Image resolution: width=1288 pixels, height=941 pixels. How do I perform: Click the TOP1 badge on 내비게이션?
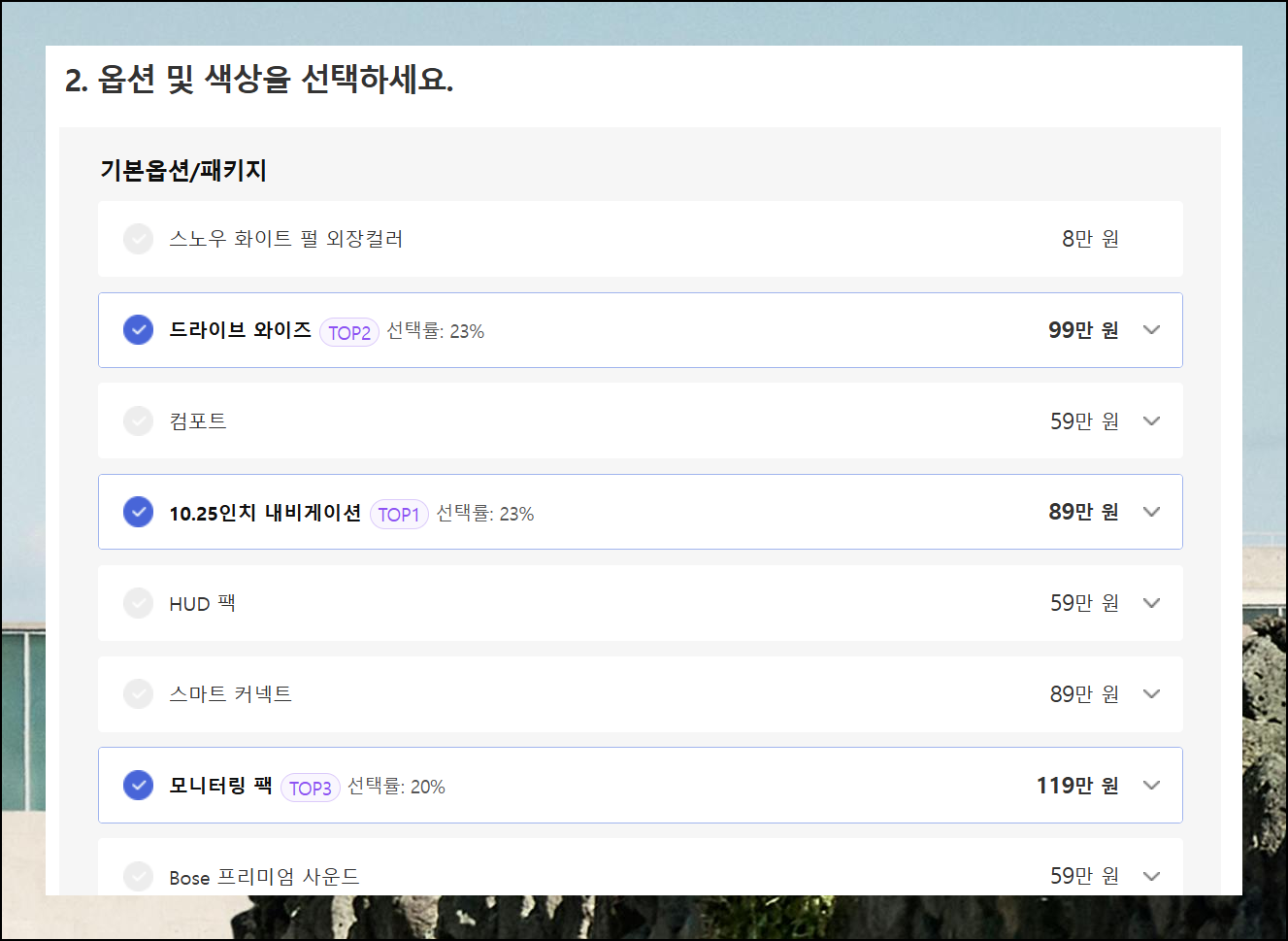tap(399, 515)
